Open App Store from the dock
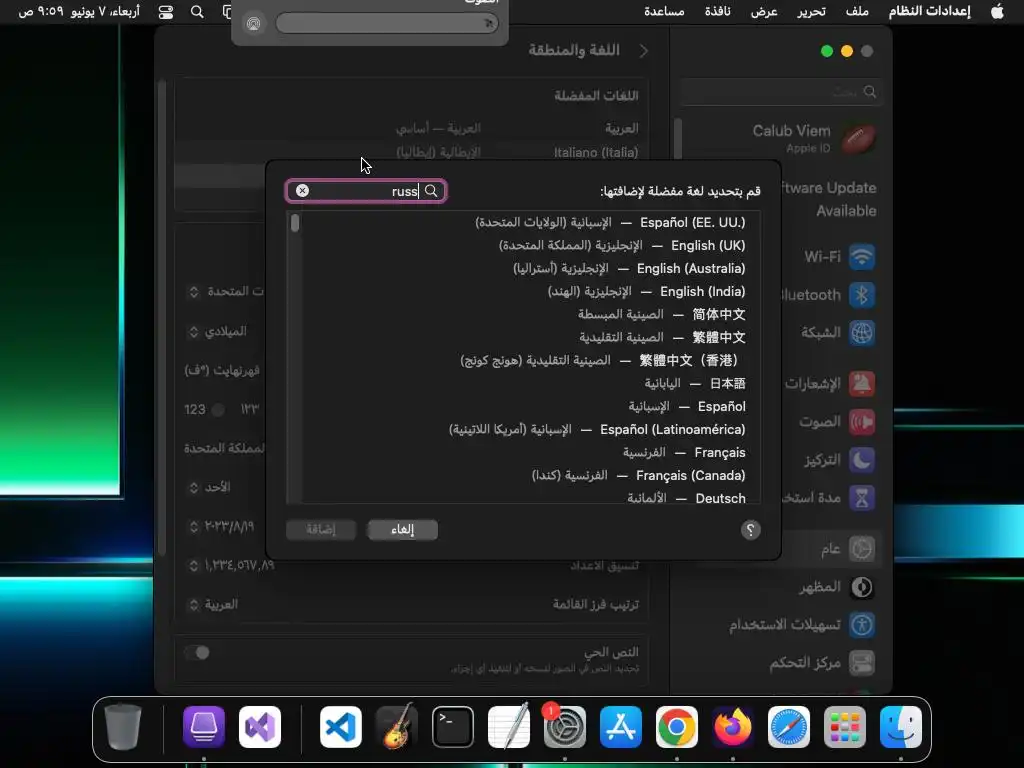The width and height of the screenshot is (1024, 768). [620, 727]
